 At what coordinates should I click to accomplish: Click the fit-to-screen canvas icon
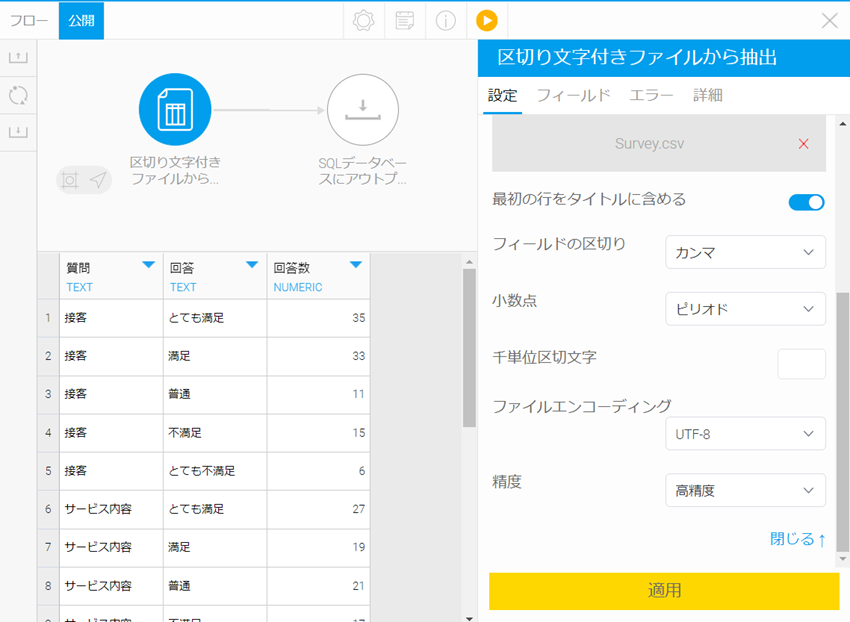click(x=70, y=180)
